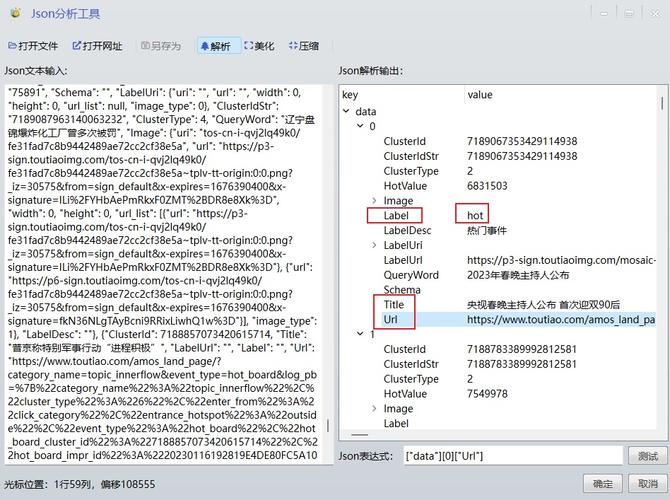
Task: Expand the LabelUri node
Action: (x=374, y=245)
